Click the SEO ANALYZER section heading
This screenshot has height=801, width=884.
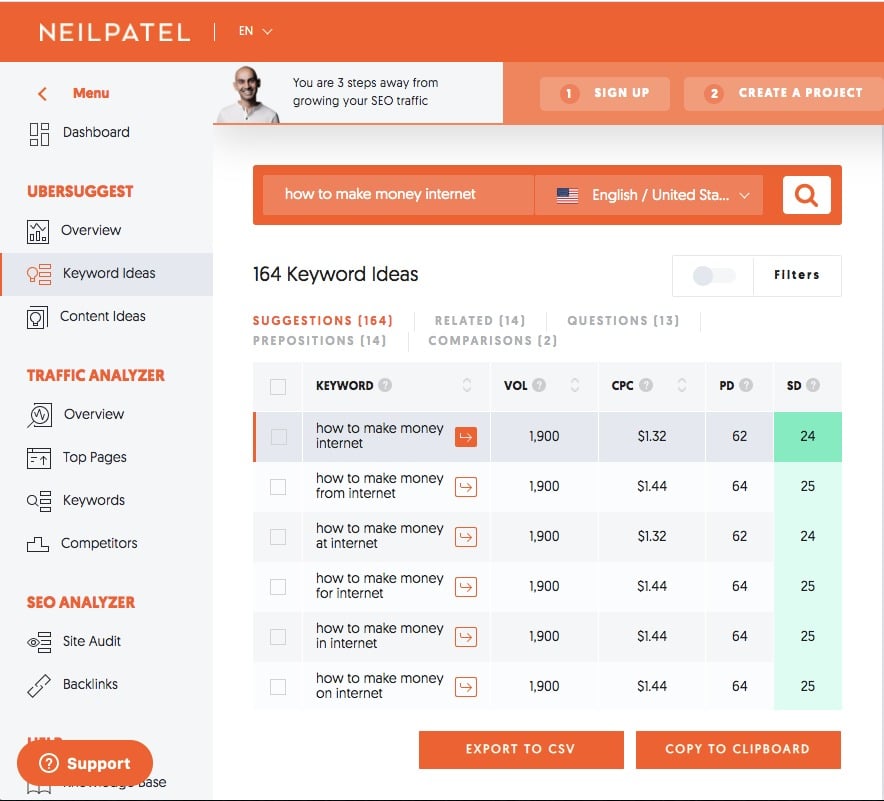click(81, 603)
